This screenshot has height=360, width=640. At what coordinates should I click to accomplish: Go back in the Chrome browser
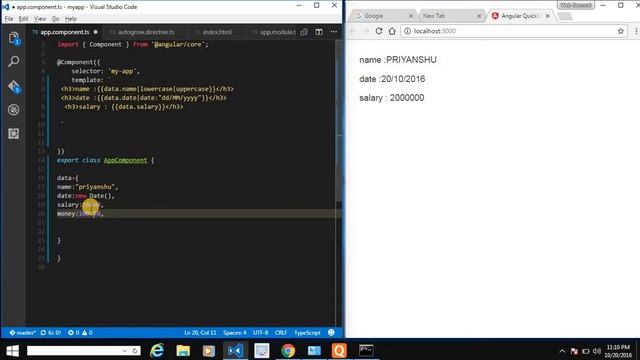point(353,31)
